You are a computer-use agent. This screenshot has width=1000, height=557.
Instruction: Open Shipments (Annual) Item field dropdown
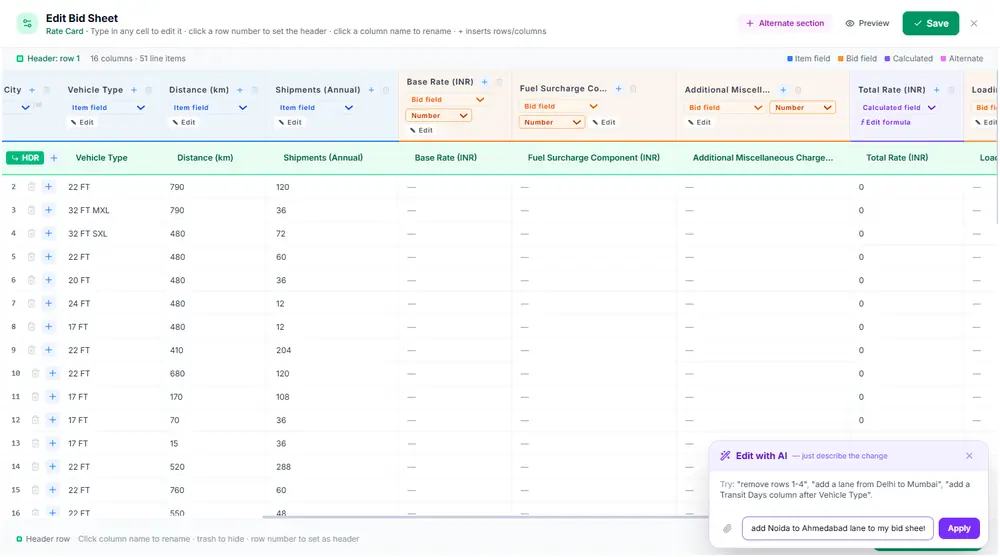pyautogui.click(x=315, y=108)
